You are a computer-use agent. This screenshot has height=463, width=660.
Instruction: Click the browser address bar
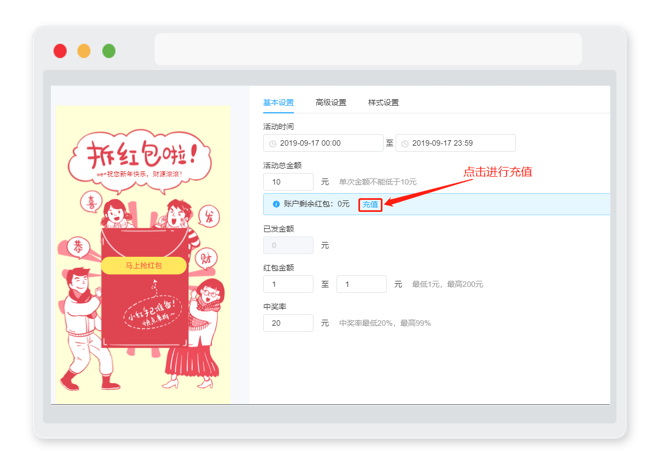(368, 49)
